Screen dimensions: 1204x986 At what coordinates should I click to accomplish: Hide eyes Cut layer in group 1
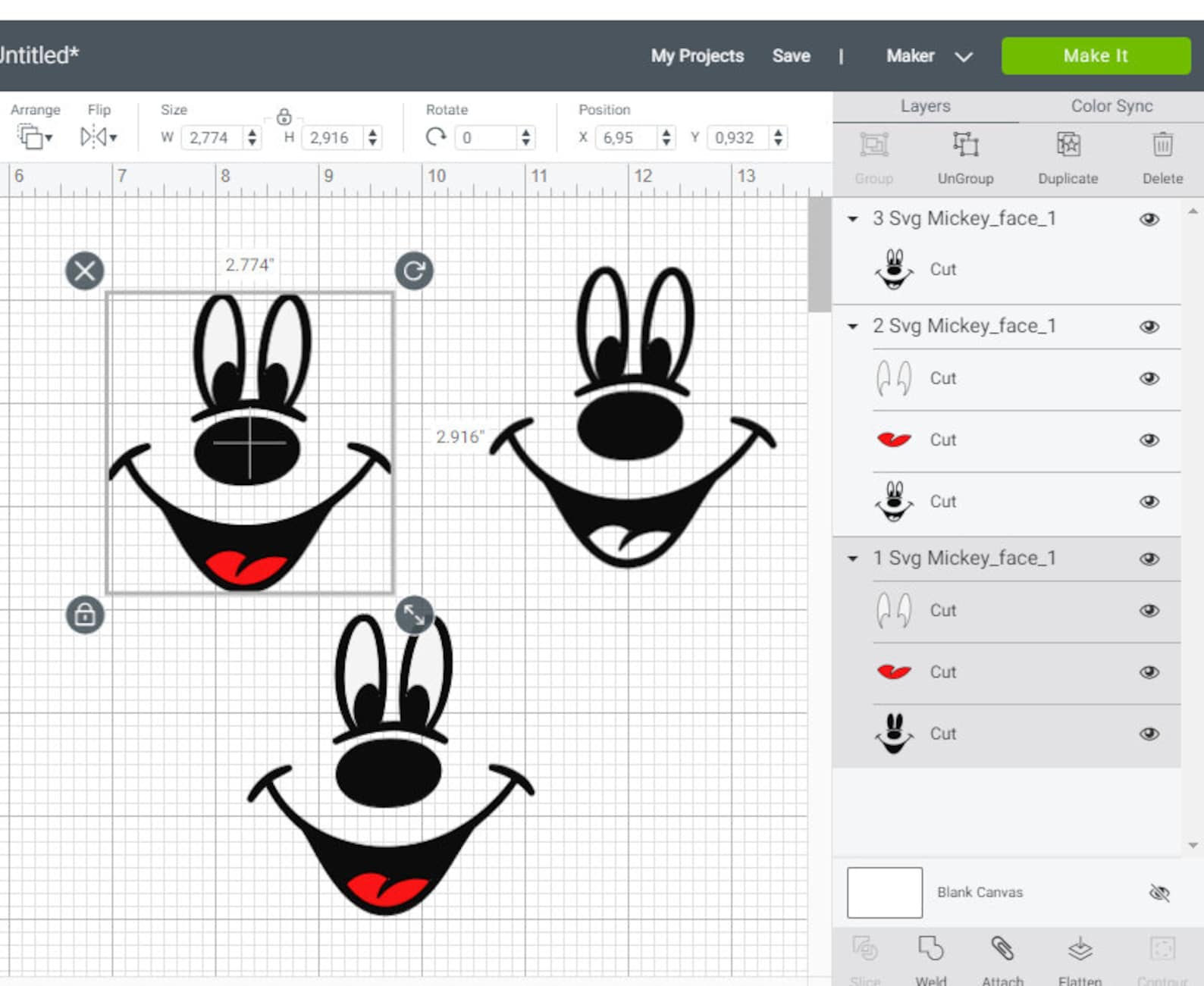(1149, 610)
